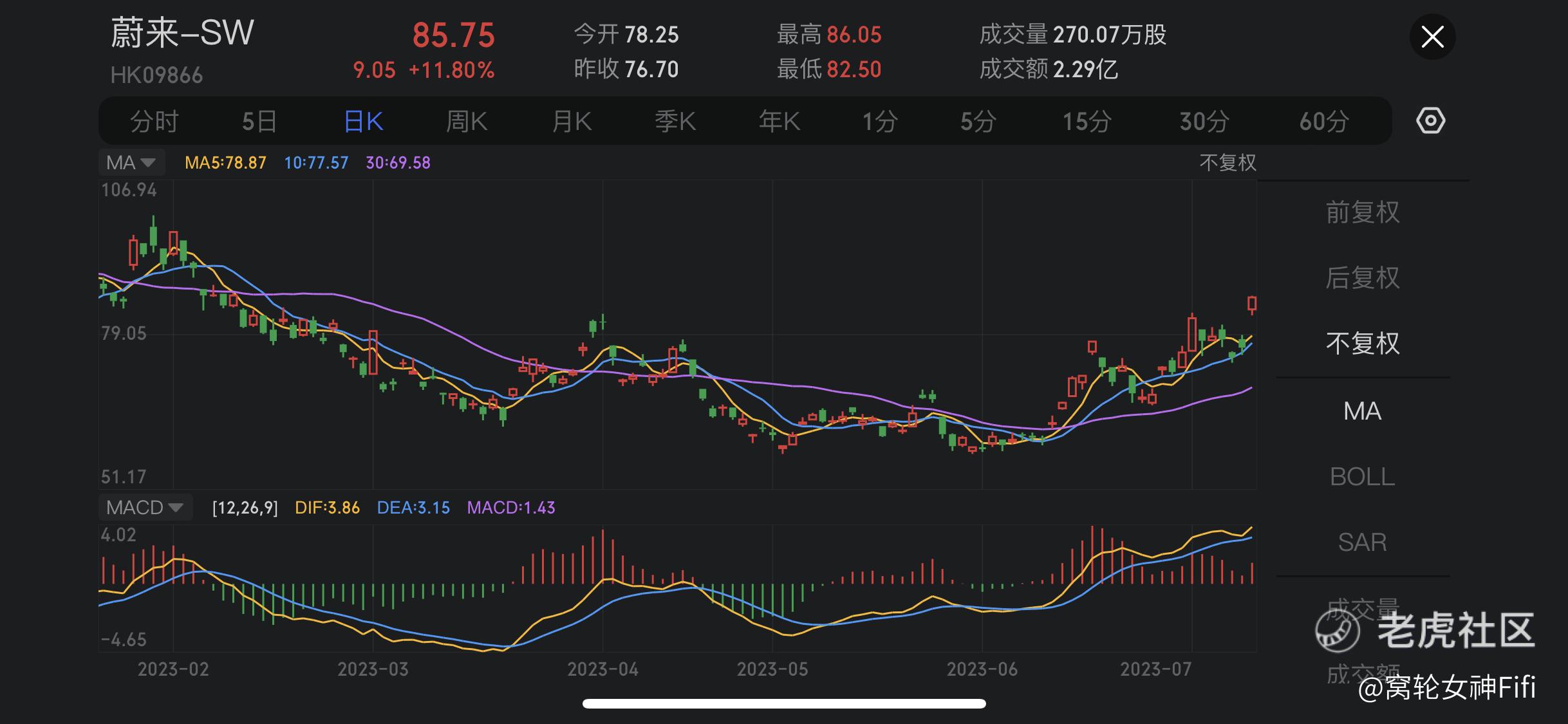The image size is (1568, 724).
Task: Select the 5分 five-minute tab
Action: [x=978, y=121]
